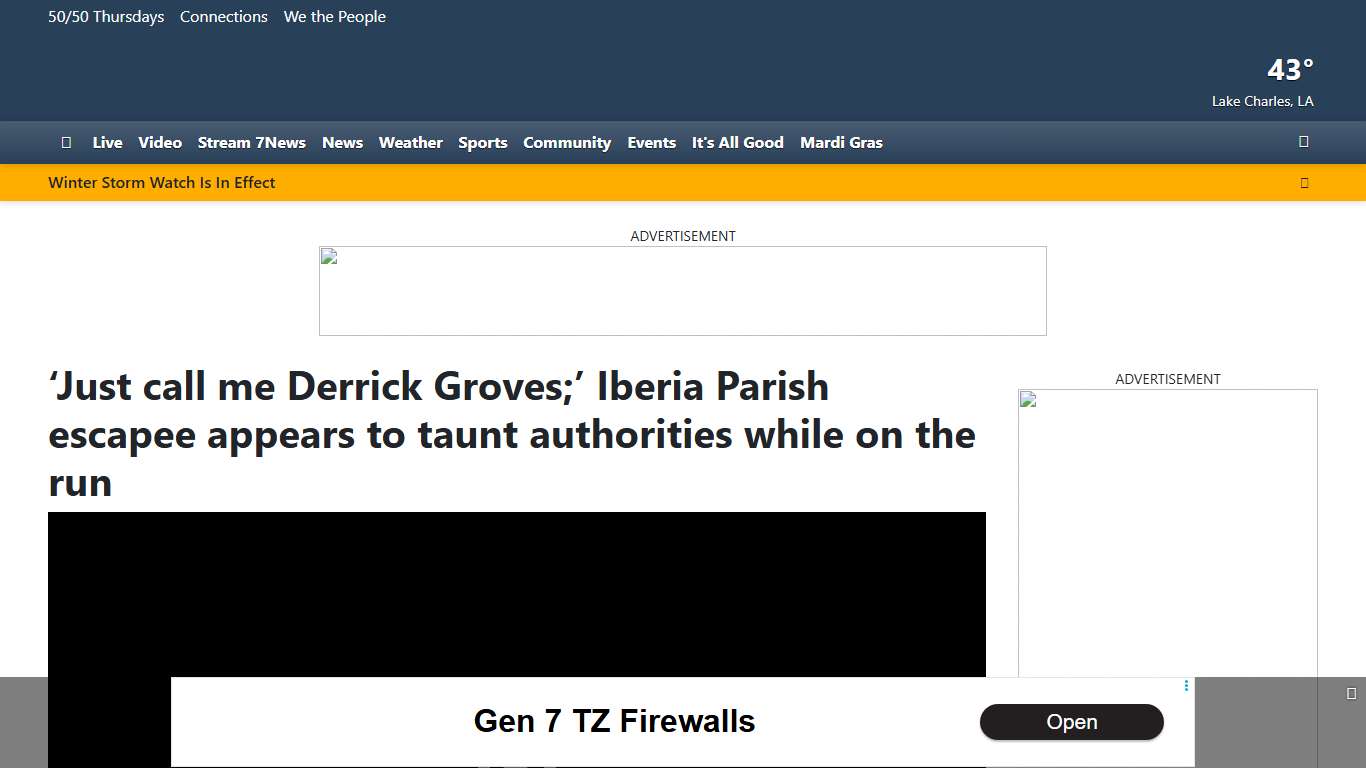Click the Gen 7 TZ Firewalls ad text
The height and width of the screenshot is (768, 1366).
(x=614, y=720)
